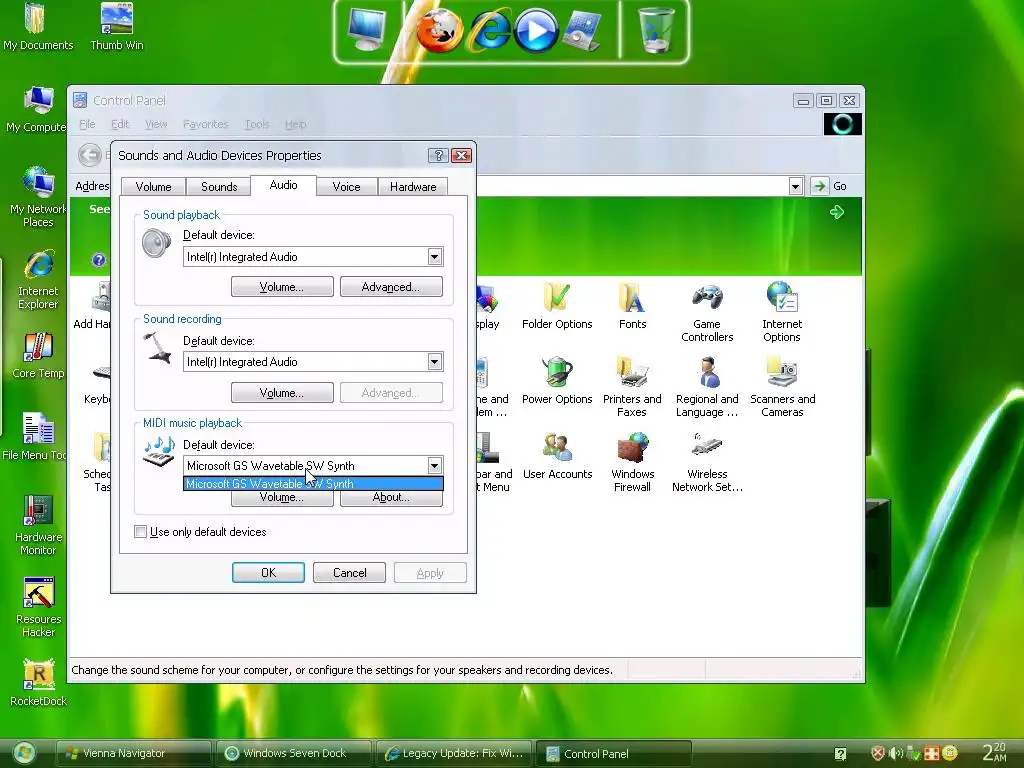The width and height of the screenshot is (1024, 768).
Task: Open Printers and Faxes icon
Action: tap(632, 389)
